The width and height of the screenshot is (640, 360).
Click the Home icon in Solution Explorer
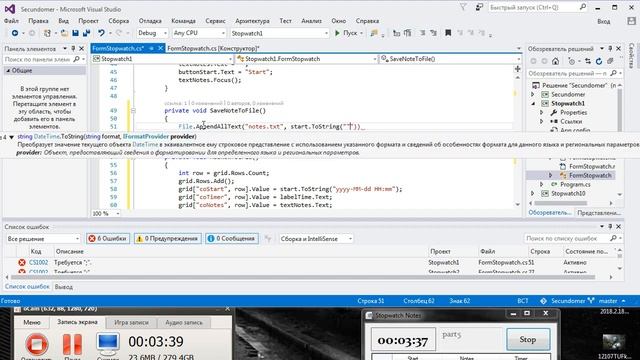(555, 61)
